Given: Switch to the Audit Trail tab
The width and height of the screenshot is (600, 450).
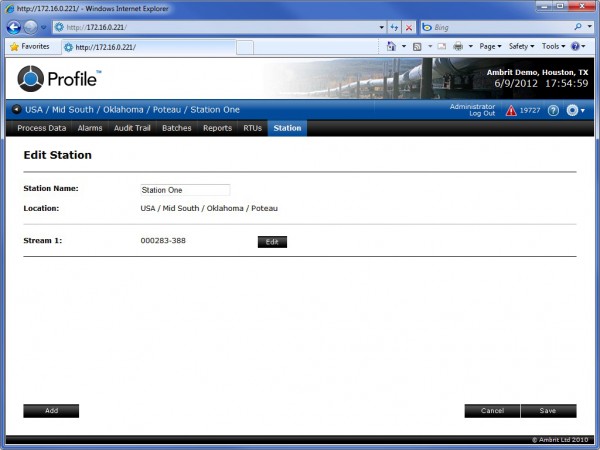Looking at the screenshot, I should 132,128.
